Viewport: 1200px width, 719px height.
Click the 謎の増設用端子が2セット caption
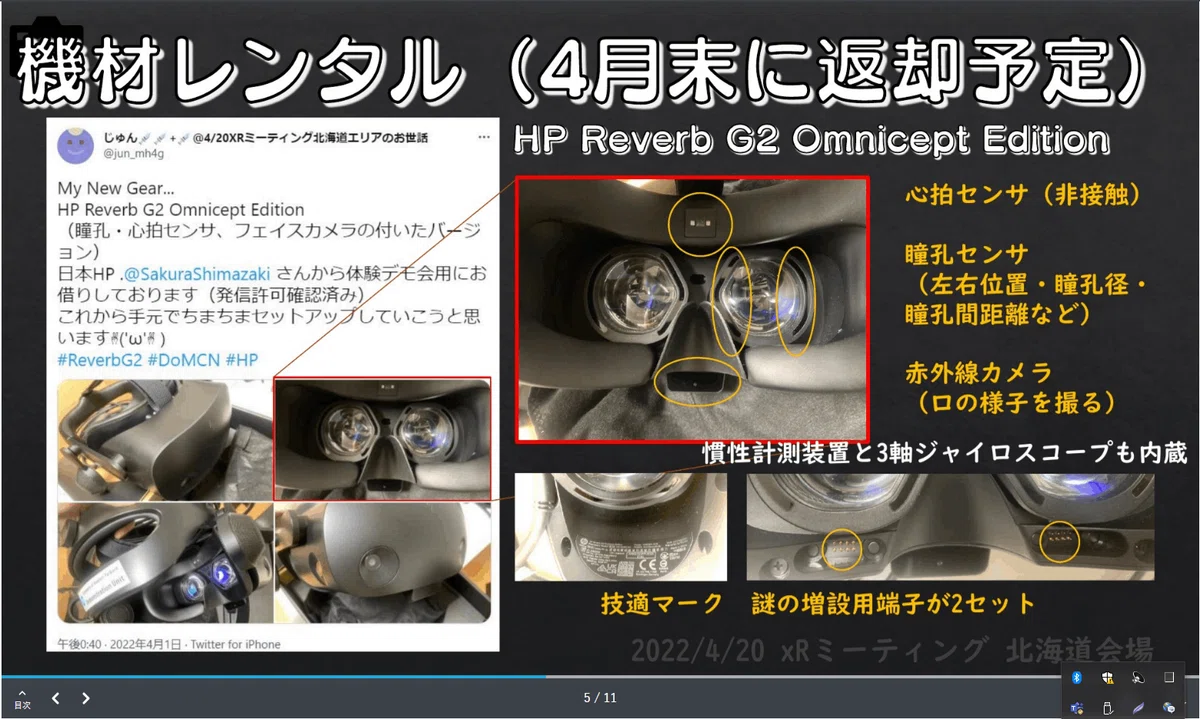(x=893, y=604)
